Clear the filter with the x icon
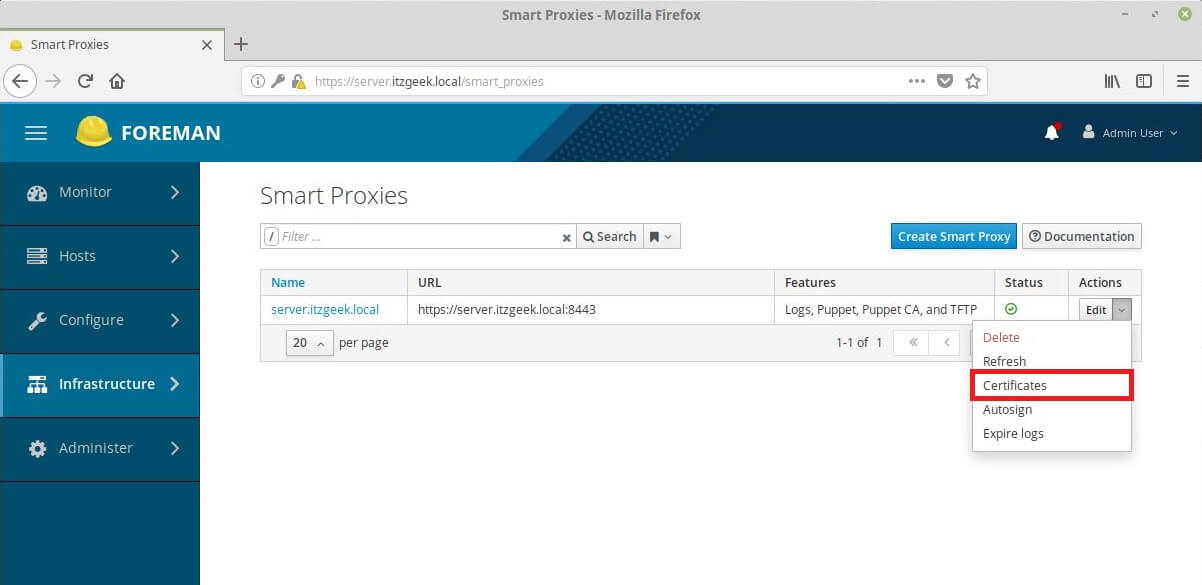Image resolution: width=1202 pixels, height=585 pixels. (x=566, y=237)
